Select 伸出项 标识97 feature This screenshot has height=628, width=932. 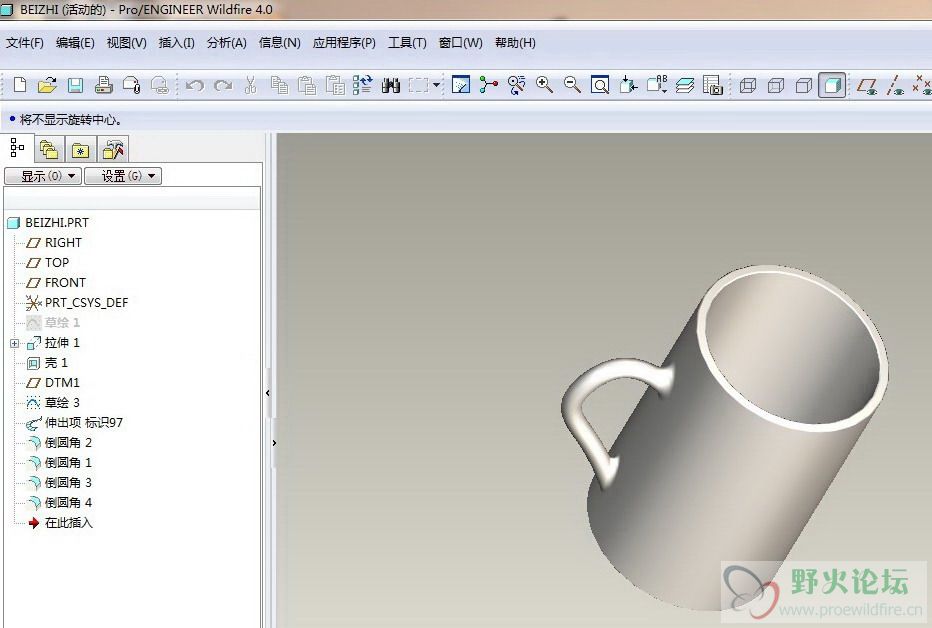(x=74, y=423)
